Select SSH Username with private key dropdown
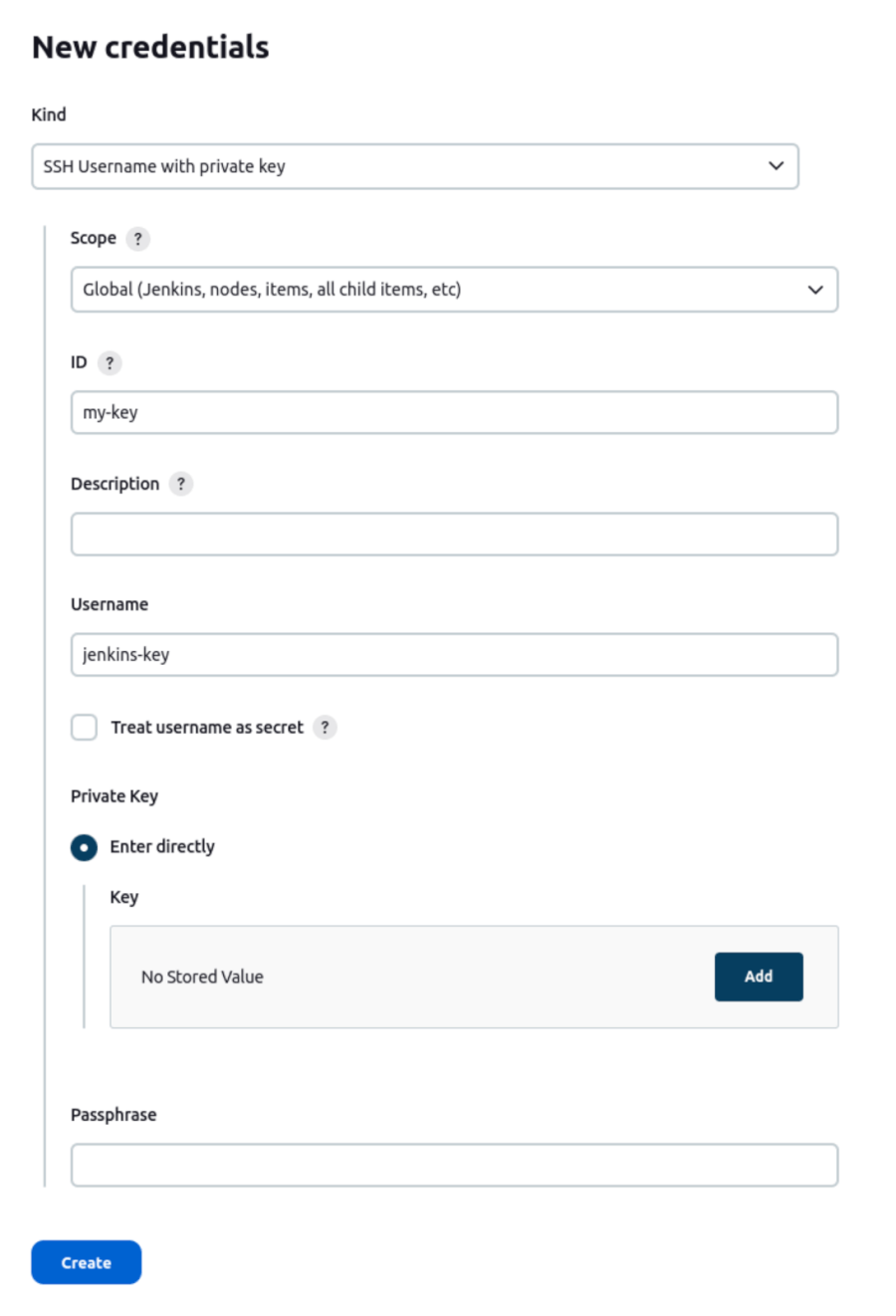The height and width of the screenshot is (1316, 896). coord(415,166)
